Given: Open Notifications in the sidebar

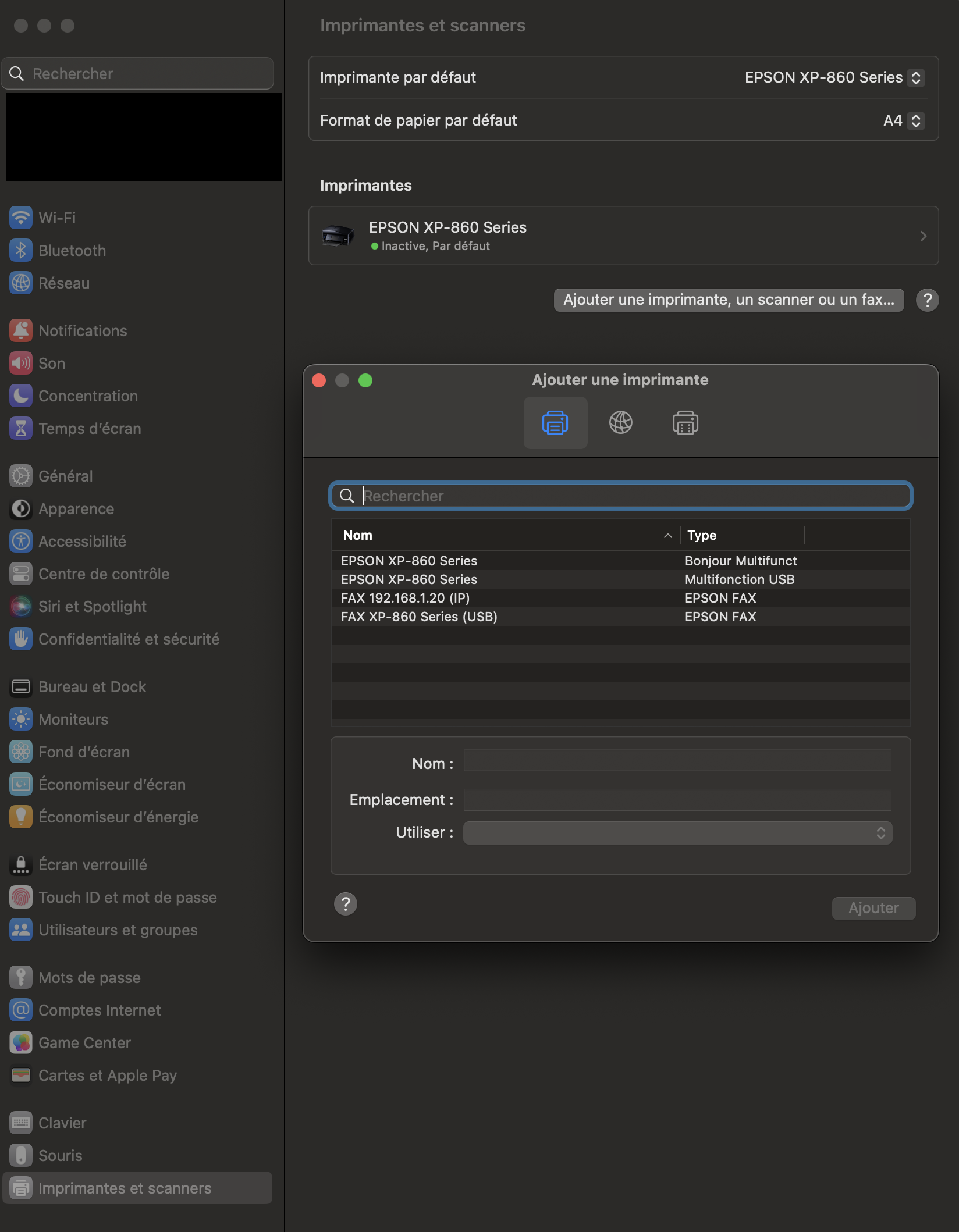Looking at the screenshot, I should point(82,331).
